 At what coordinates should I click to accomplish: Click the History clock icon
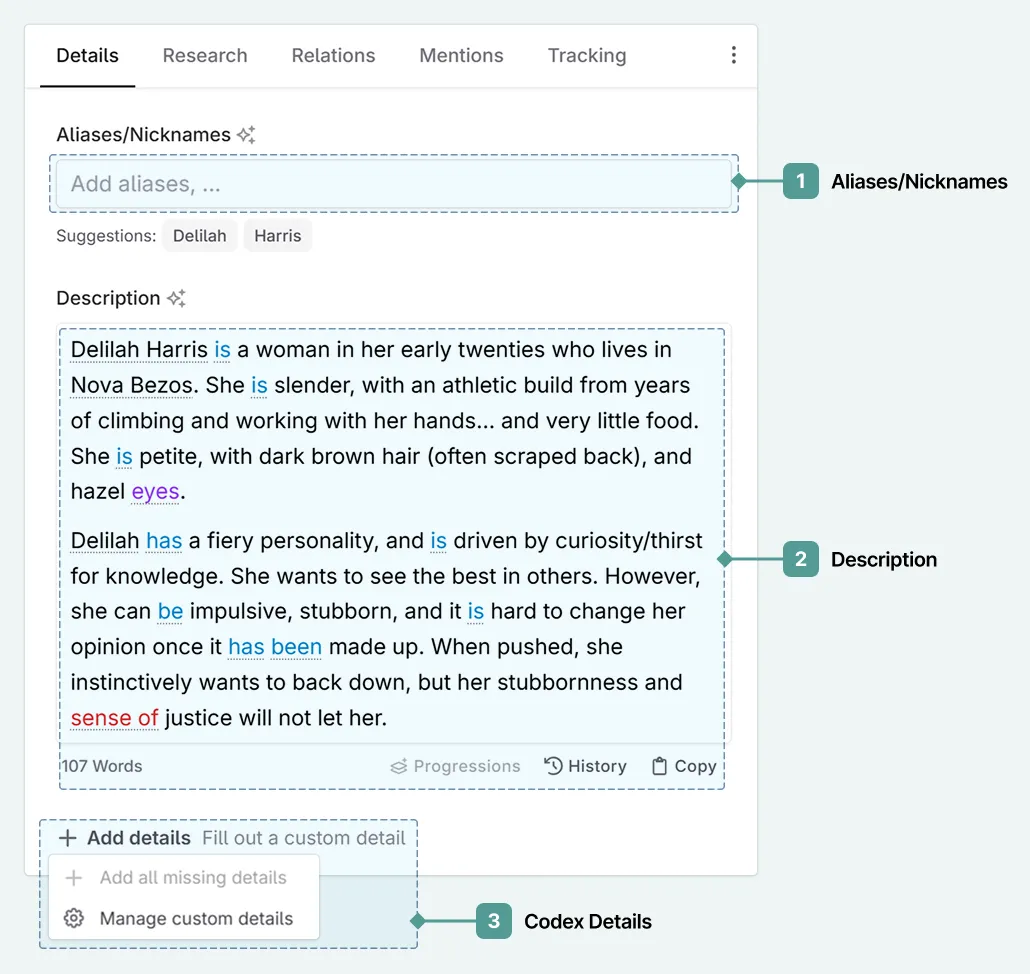point(553,766)
